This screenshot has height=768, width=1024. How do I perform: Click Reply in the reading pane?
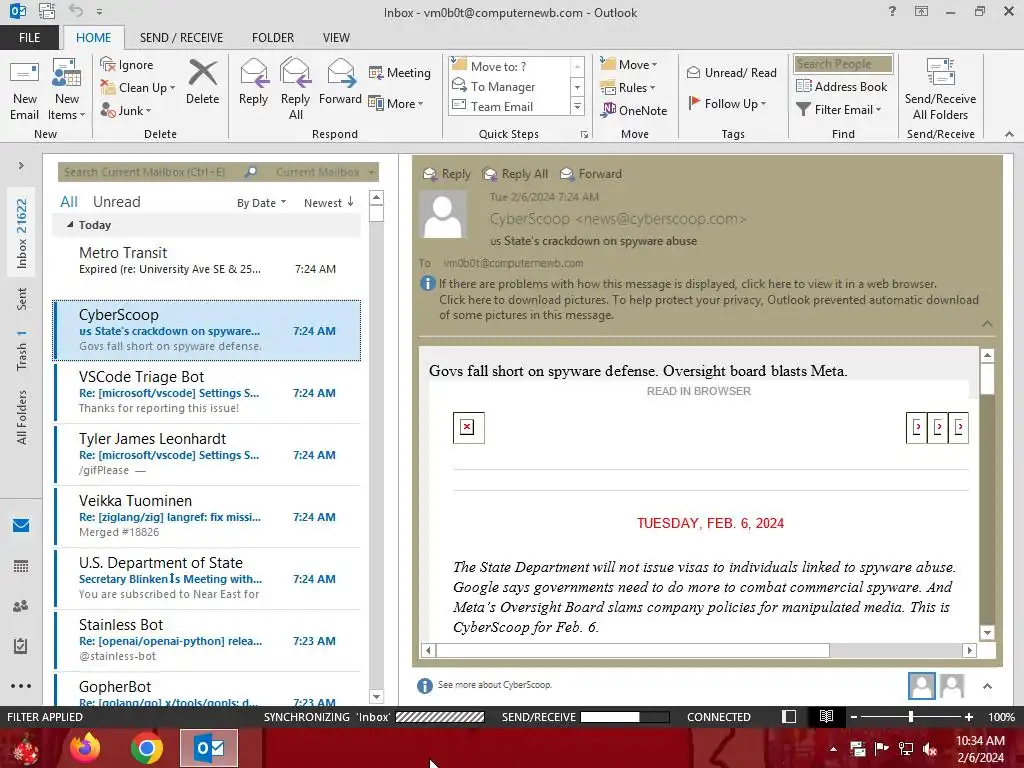point(447,174)
